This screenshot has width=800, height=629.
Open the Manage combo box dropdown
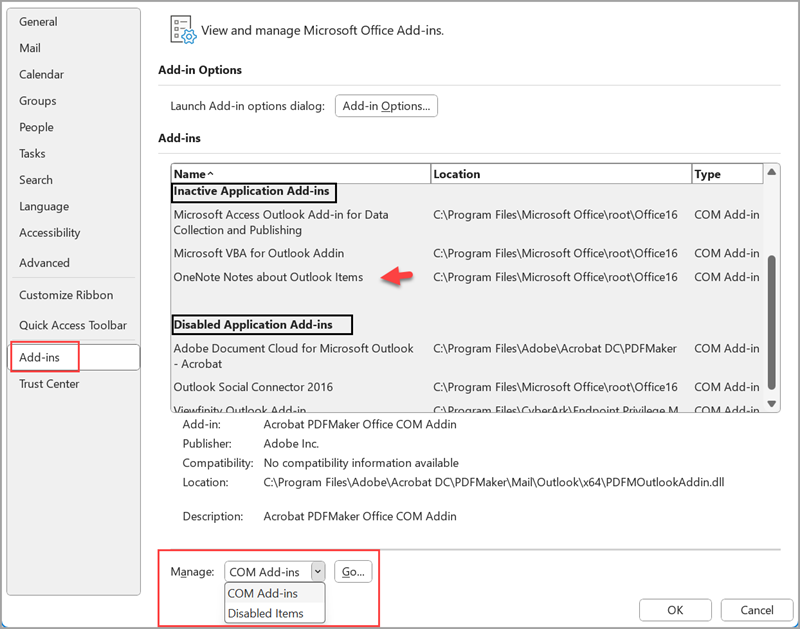click(x=317, y=572)
